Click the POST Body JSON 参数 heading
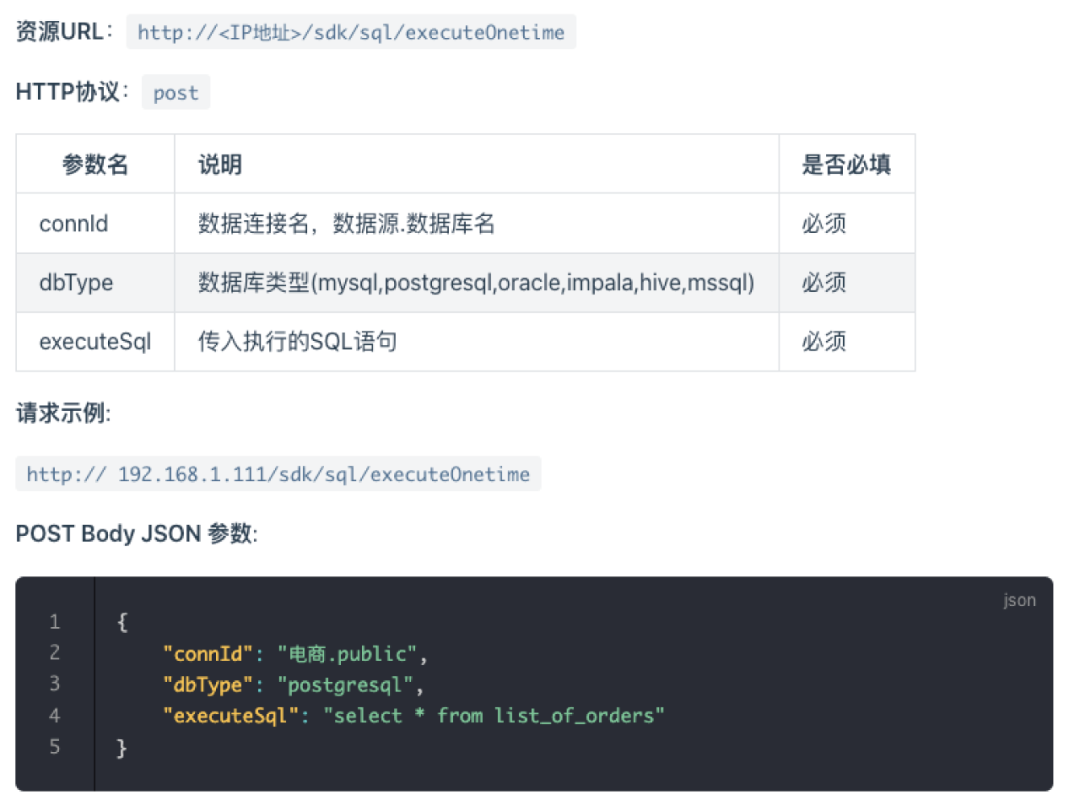 137,533
